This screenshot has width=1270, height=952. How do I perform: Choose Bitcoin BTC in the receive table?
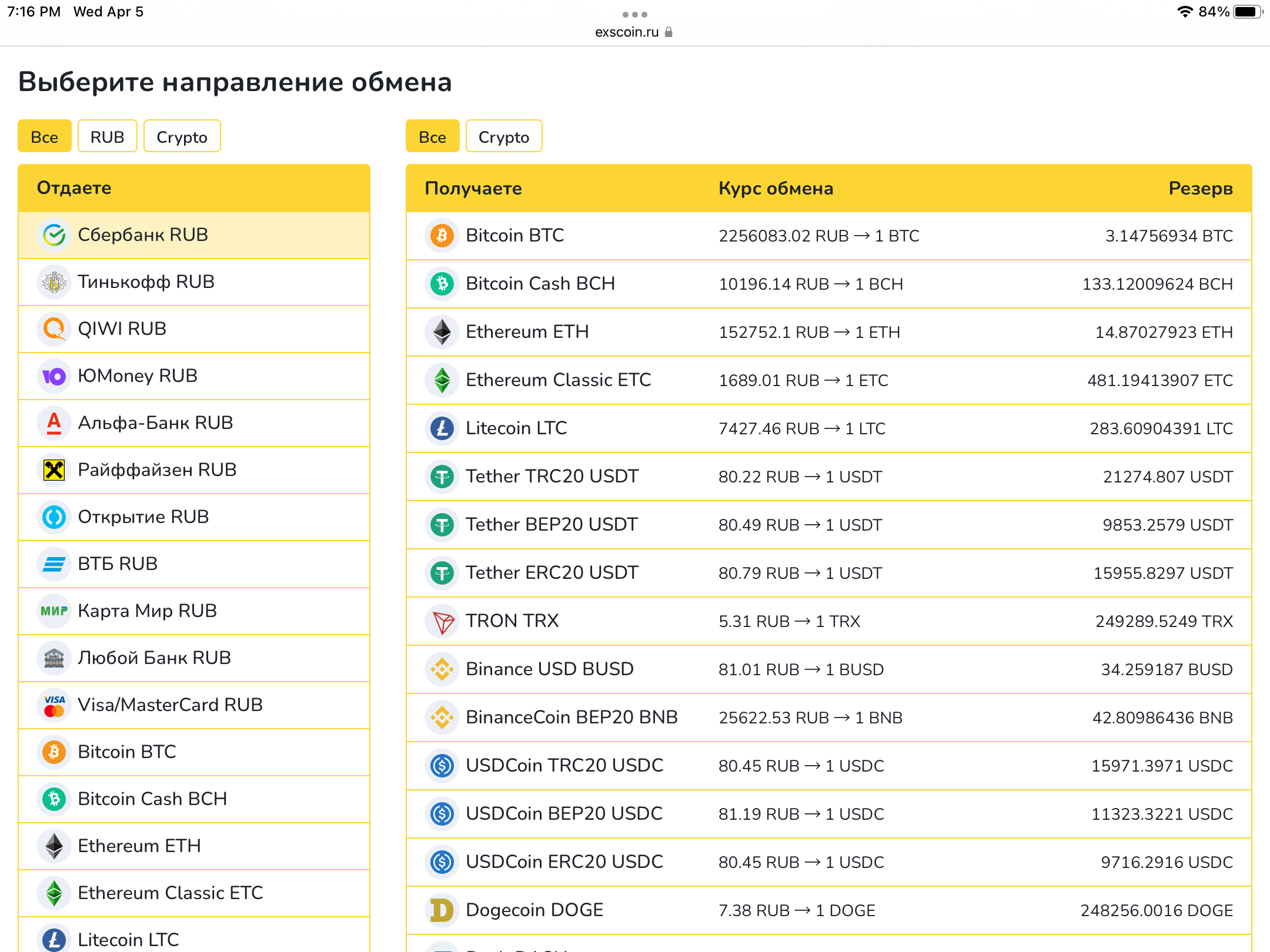pyautogui.click(x=514, y=236)
